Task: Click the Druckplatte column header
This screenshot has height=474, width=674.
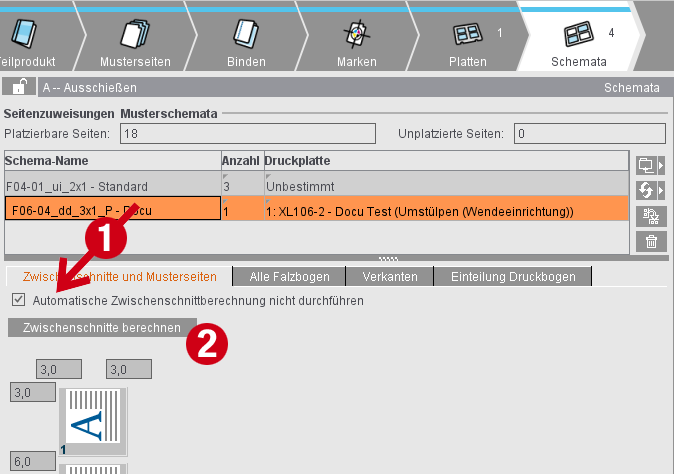Action: point(446,161)
